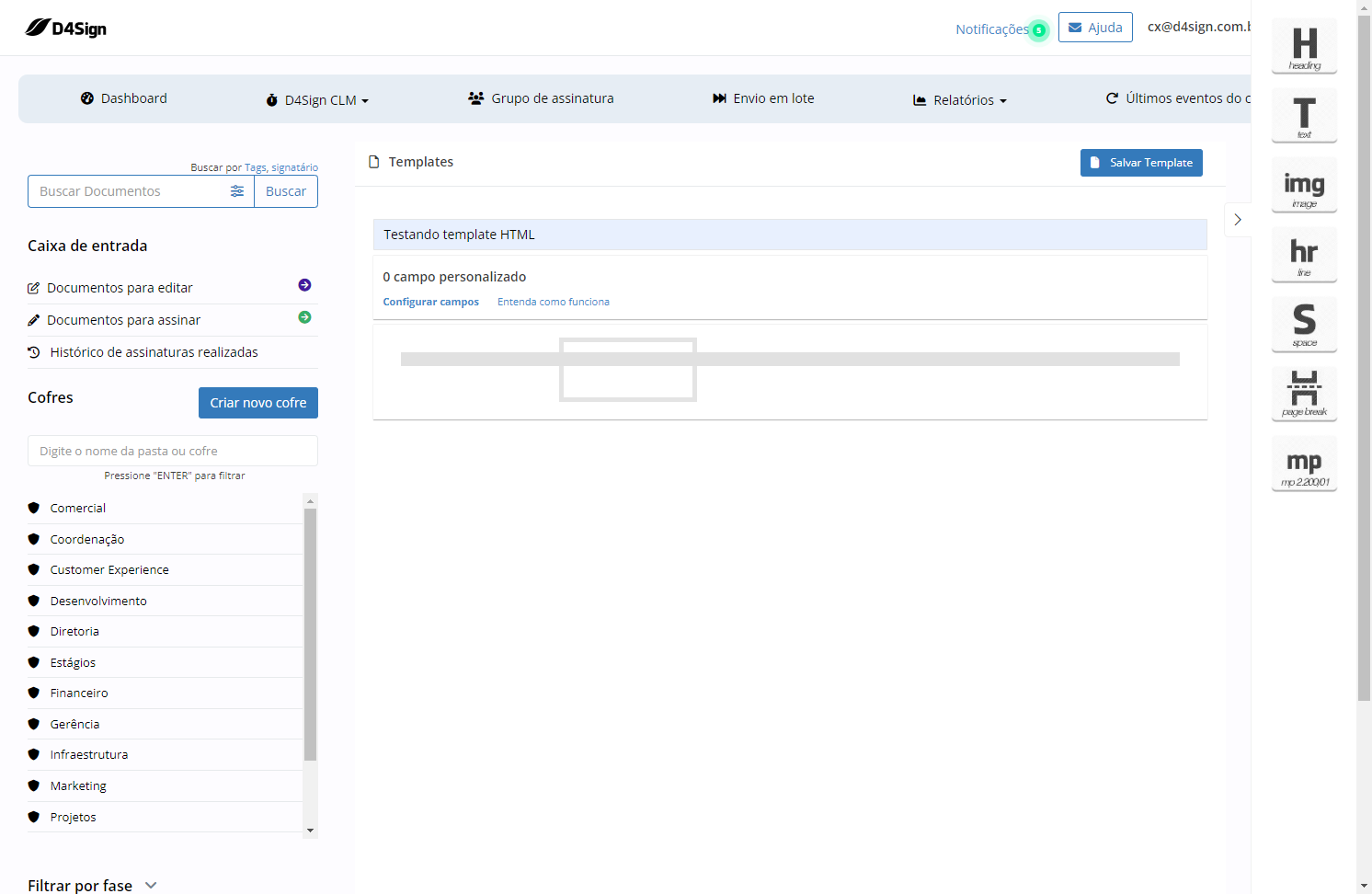
Task: Click the Buscar button
Action: click(286, 191)
